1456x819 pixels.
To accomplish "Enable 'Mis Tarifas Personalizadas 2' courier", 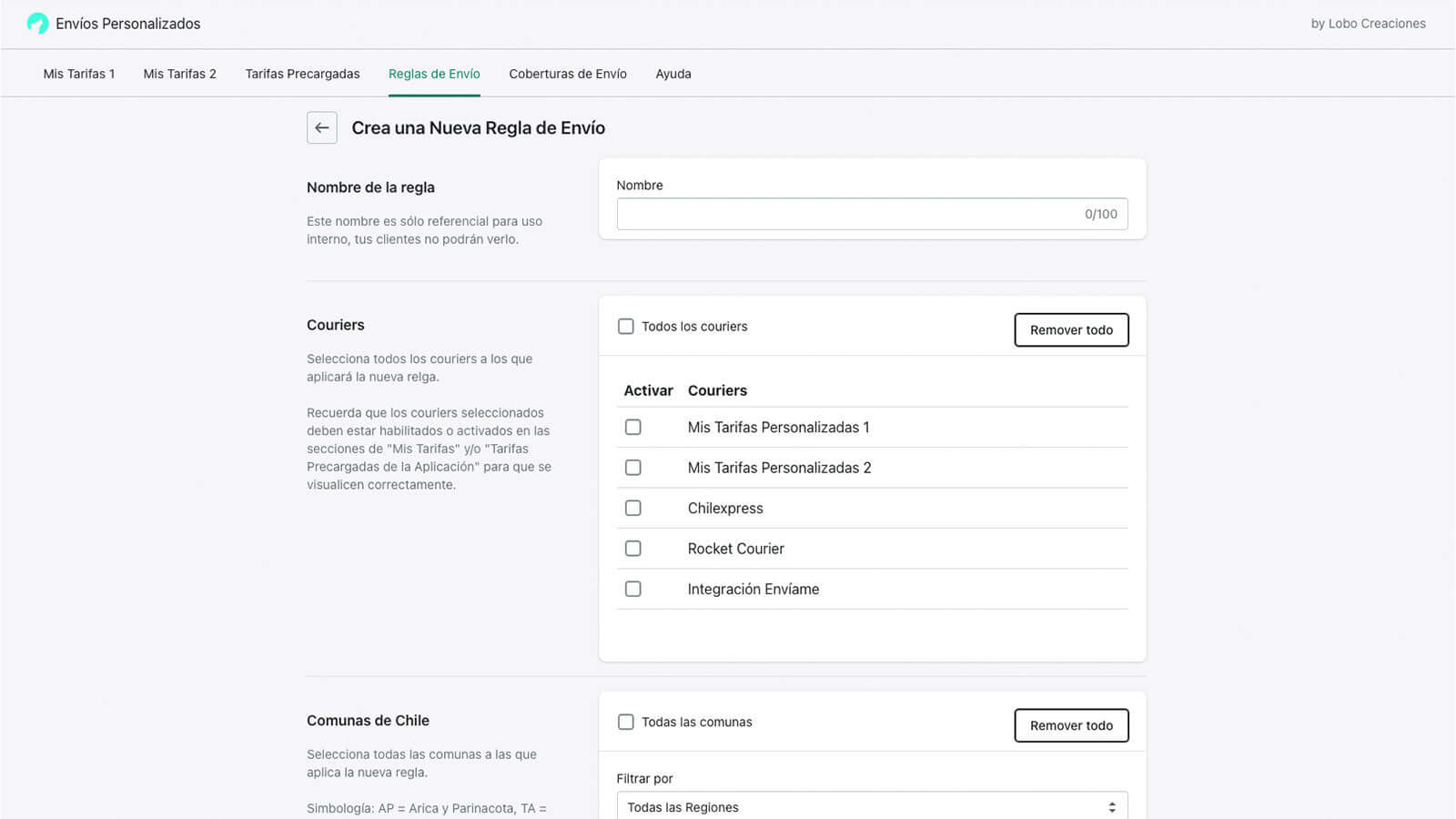I will (632, 467).
